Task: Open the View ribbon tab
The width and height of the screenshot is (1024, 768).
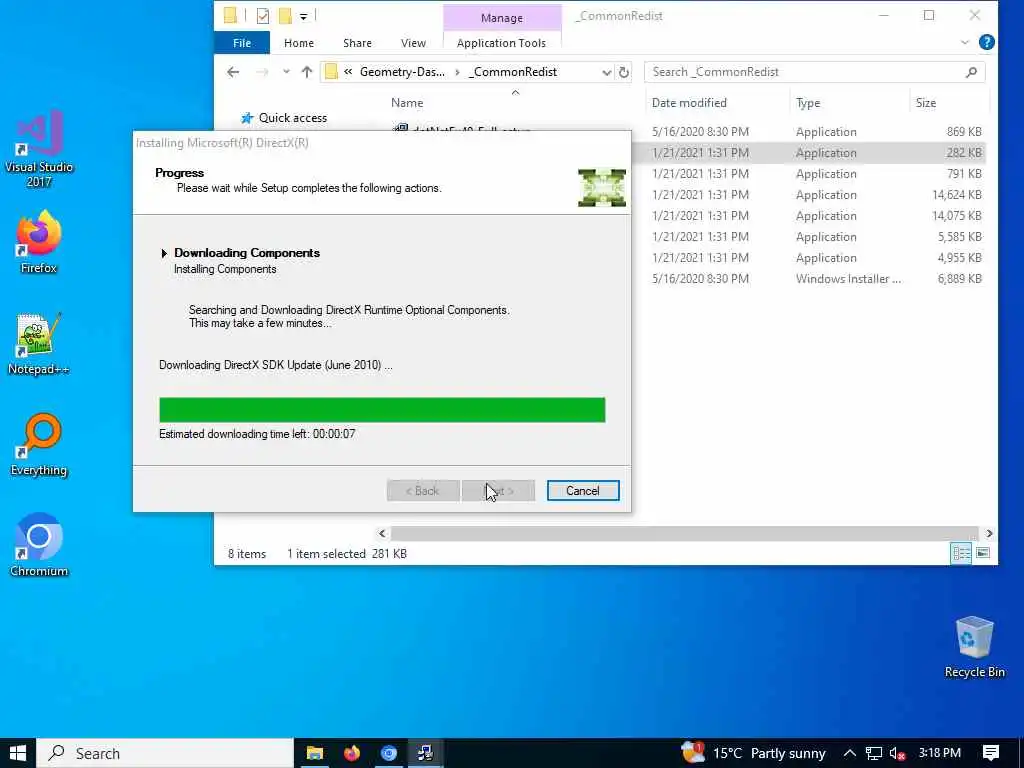Action: tap(413, 42)
